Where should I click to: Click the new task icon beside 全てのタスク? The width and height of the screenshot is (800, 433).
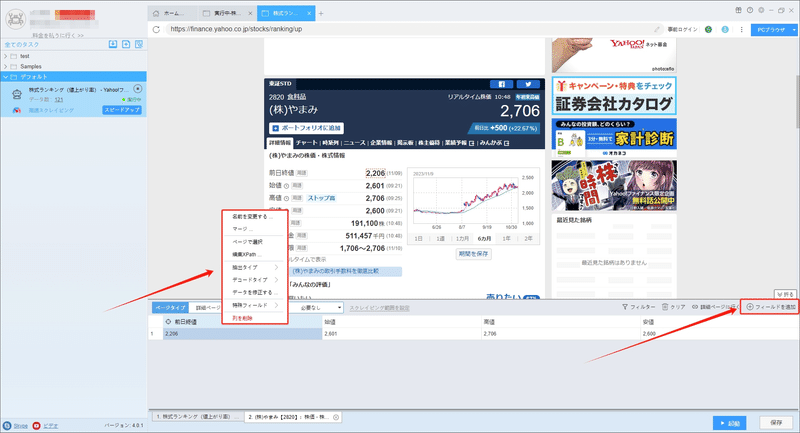point(126,44)
